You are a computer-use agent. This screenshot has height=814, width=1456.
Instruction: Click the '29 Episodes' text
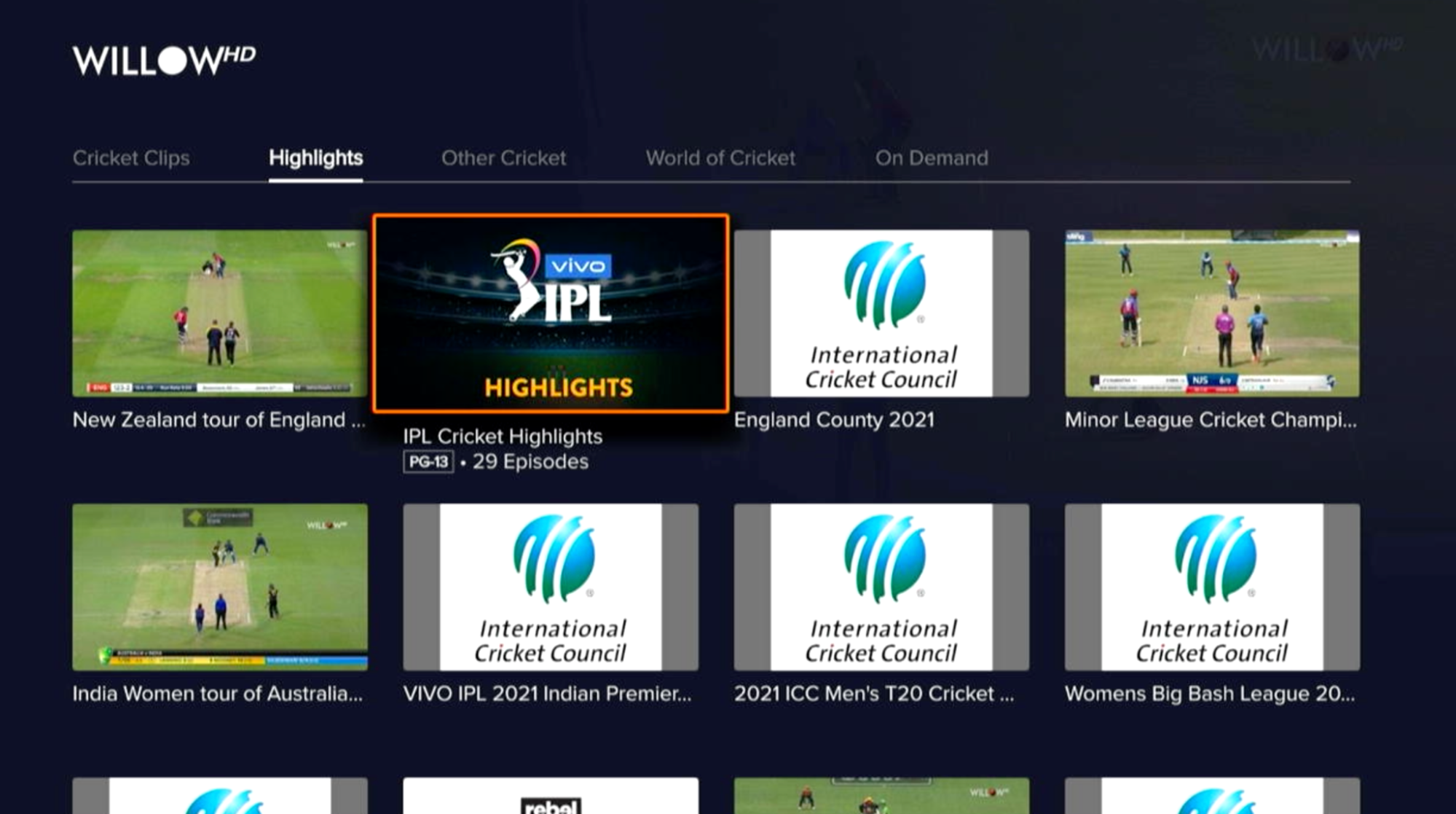click(530, 462)
